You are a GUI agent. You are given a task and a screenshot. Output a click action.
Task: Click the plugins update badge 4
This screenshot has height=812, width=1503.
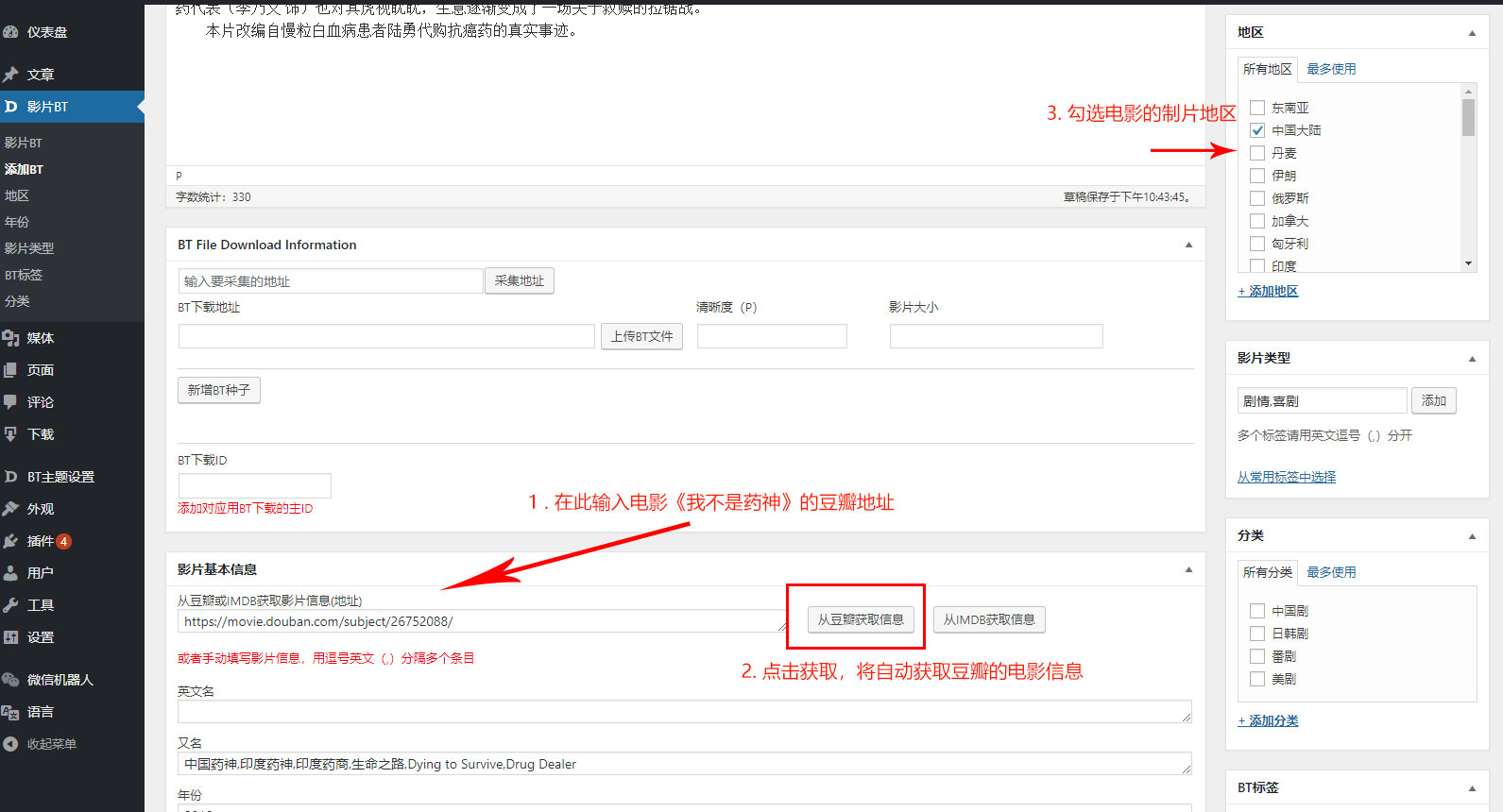pos(63,541)
